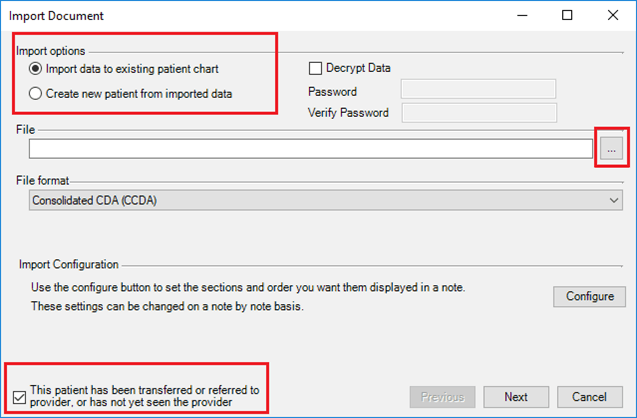Open file browser with the ellipsis button

[612, 148]
